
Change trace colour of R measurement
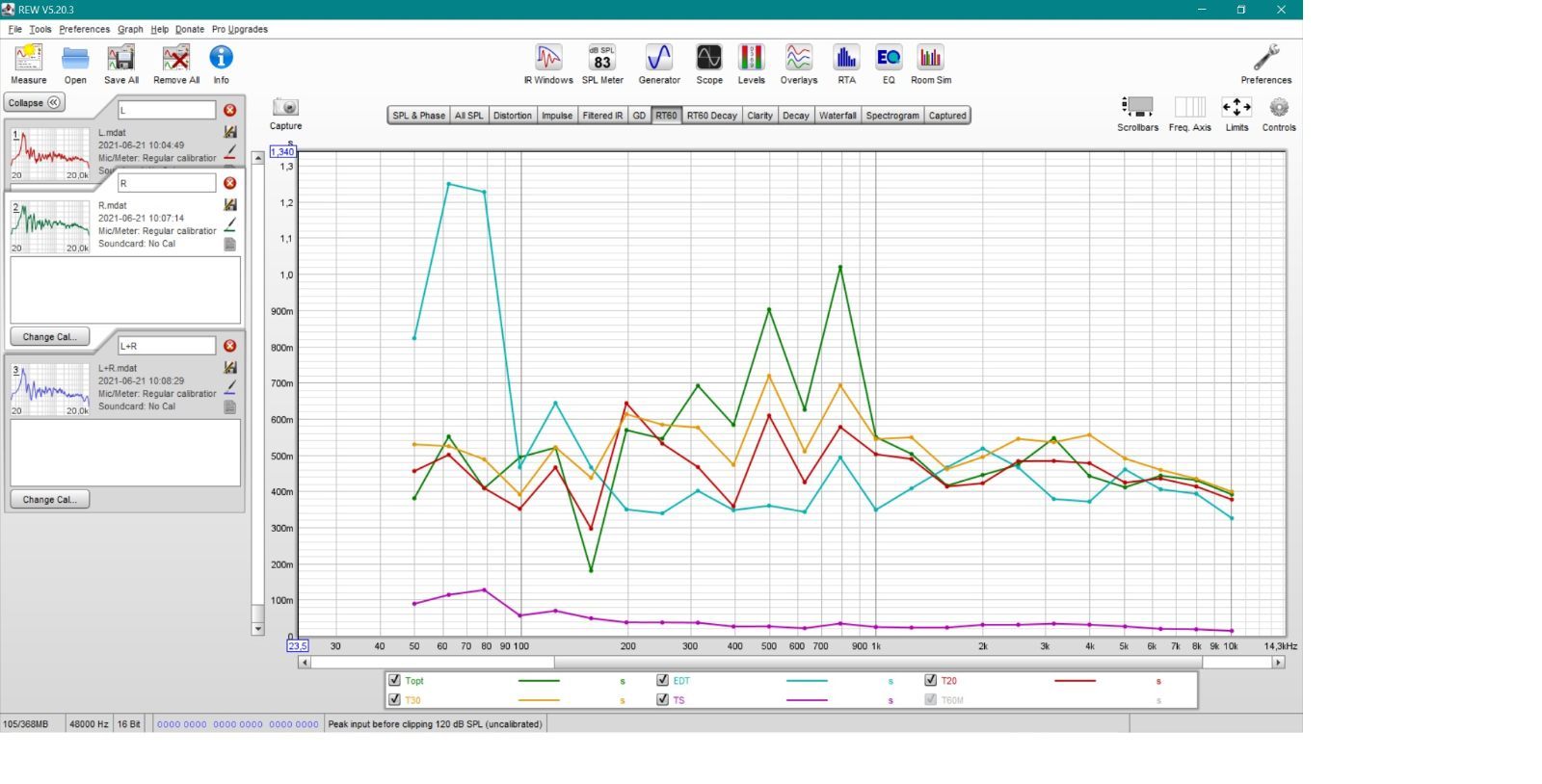[x=230, y=224]
